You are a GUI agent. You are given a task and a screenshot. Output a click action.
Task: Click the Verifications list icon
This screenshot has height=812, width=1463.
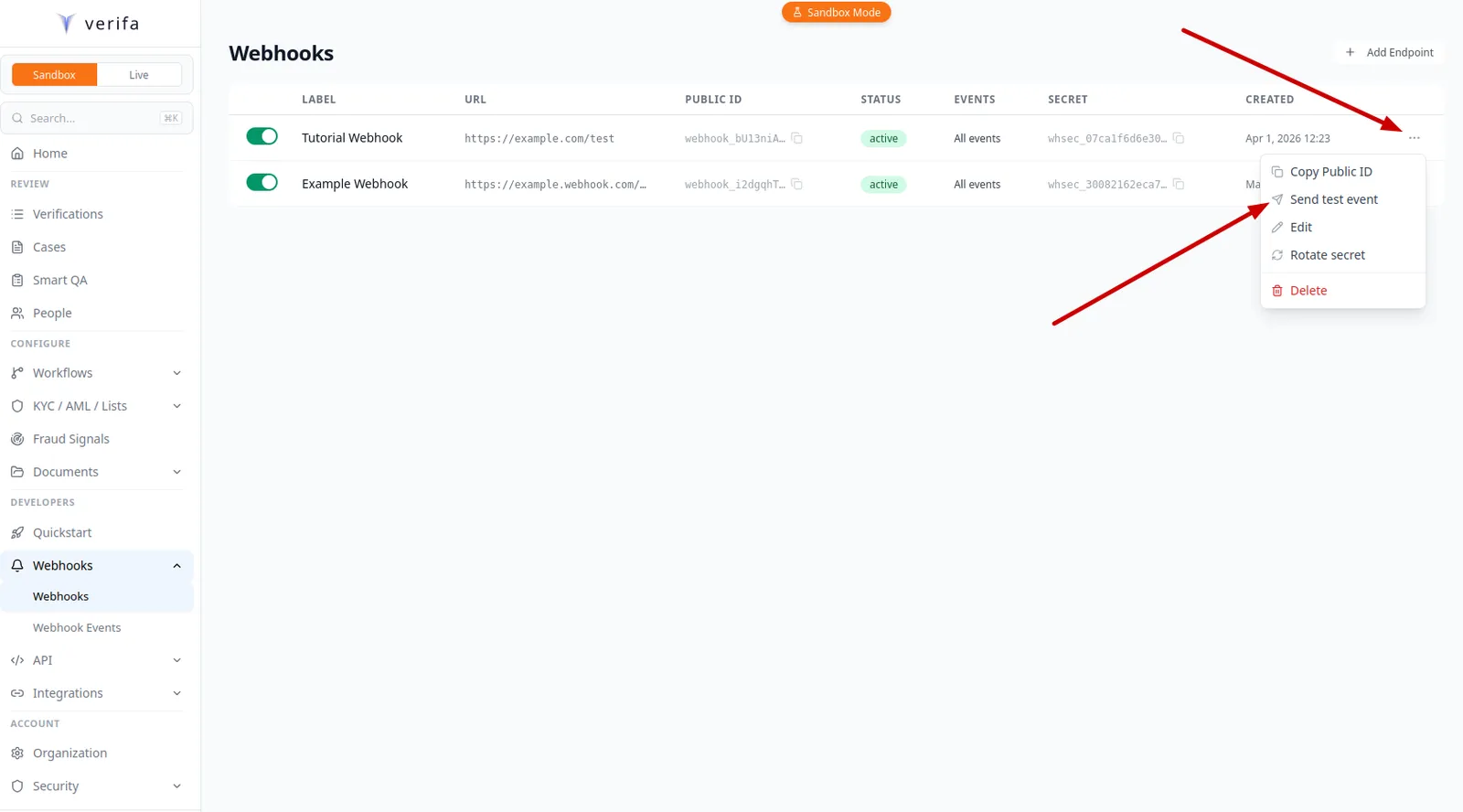point(17,214)
